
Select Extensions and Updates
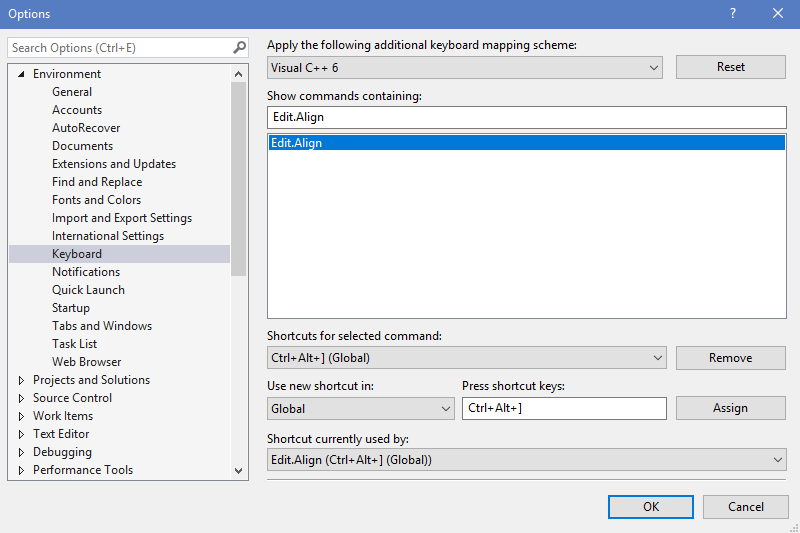click(114, 164)
